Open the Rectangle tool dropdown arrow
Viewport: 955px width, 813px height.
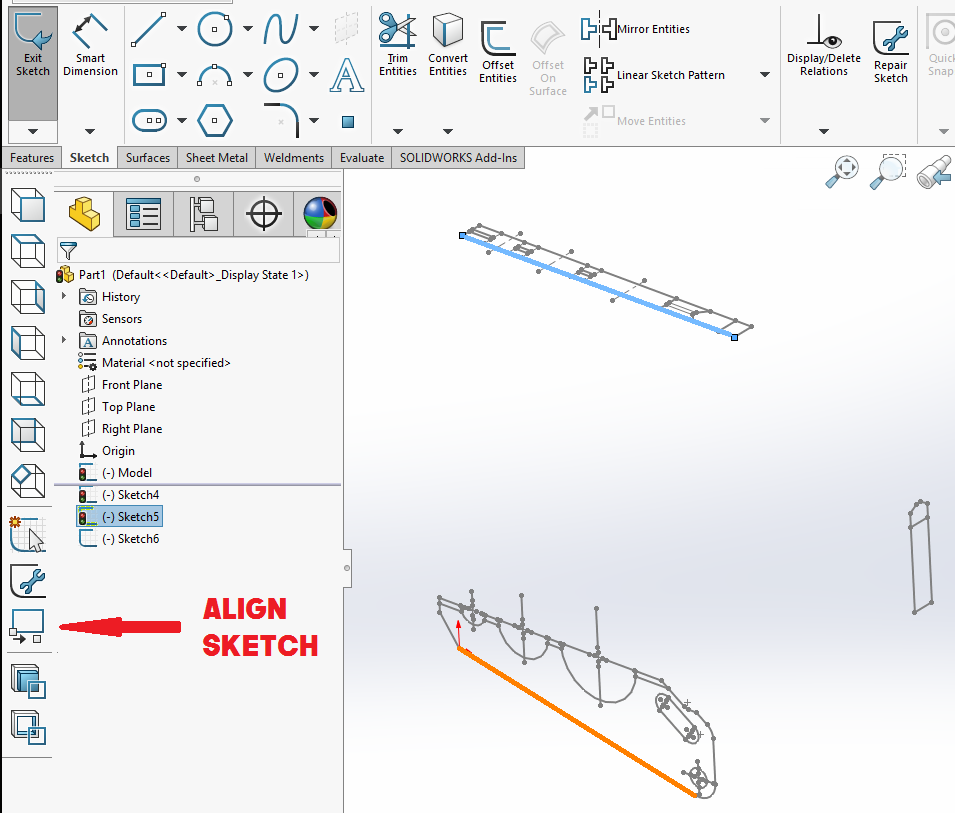coord(182,75)
